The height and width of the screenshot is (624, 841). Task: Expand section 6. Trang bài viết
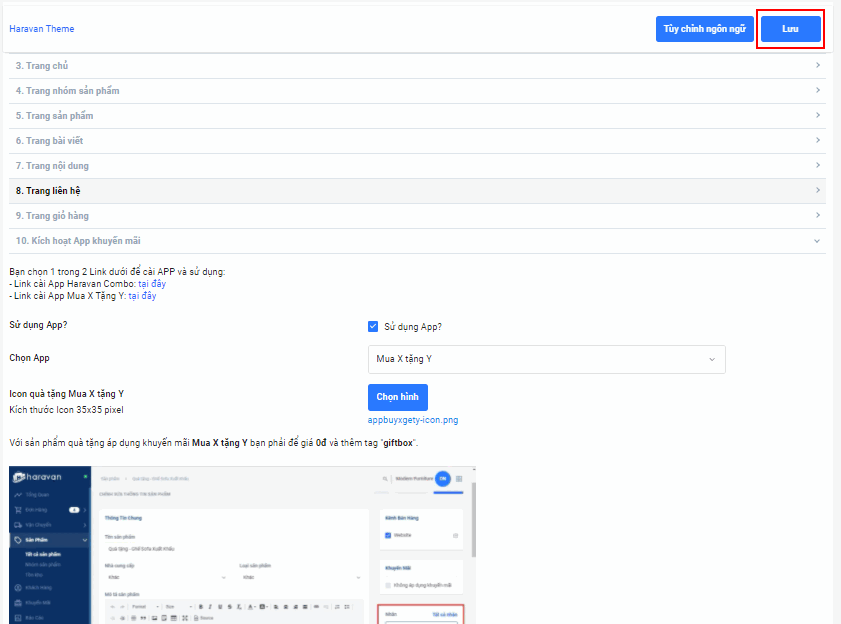coord(417,141)
